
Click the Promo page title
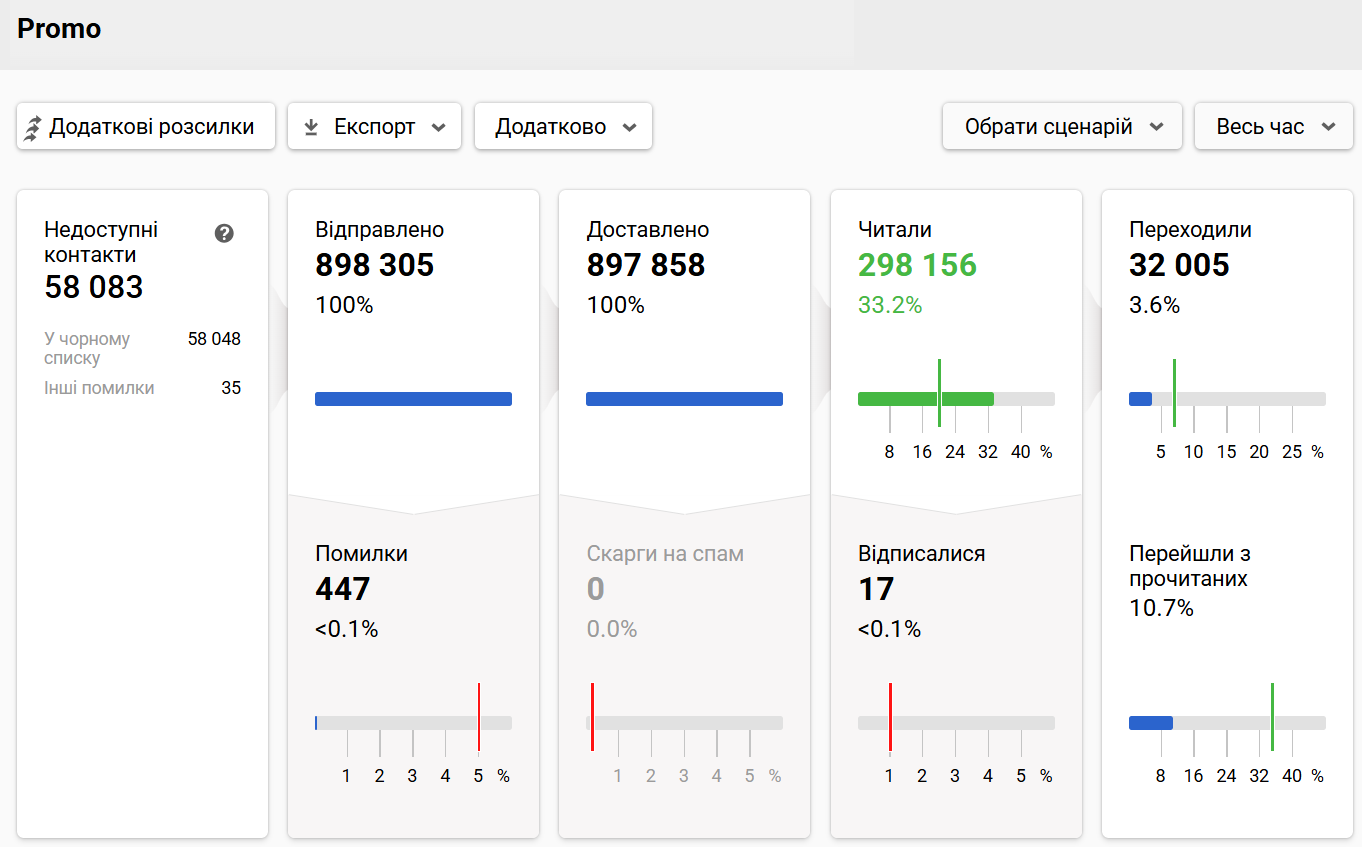tap(59, 28)
